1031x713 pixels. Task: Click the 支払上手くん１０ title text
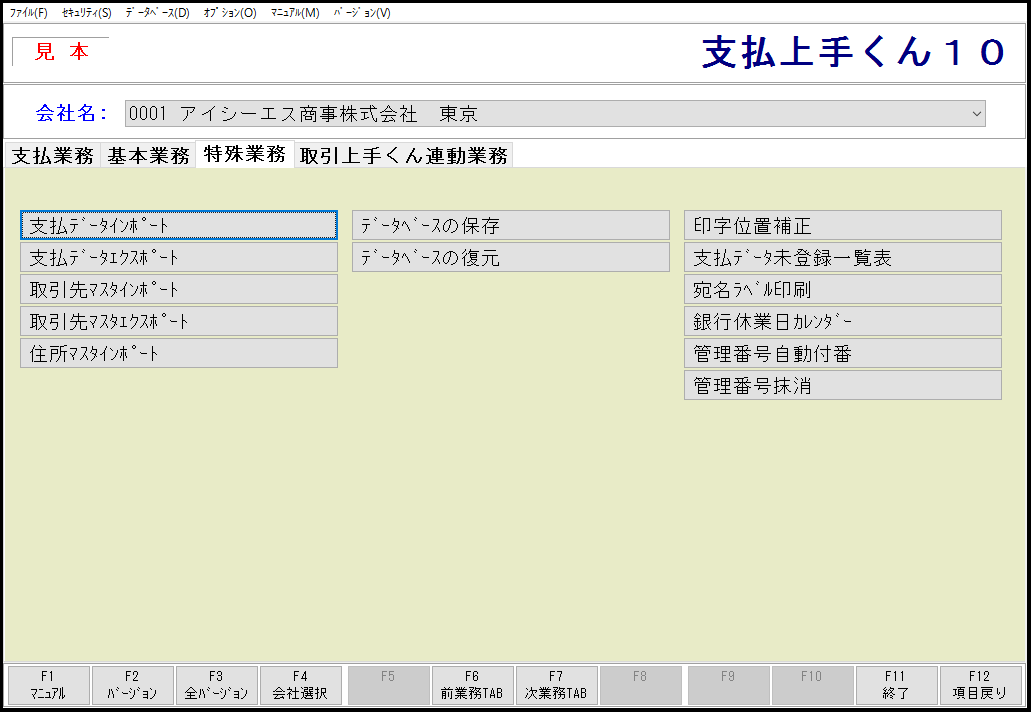[853, 53]
